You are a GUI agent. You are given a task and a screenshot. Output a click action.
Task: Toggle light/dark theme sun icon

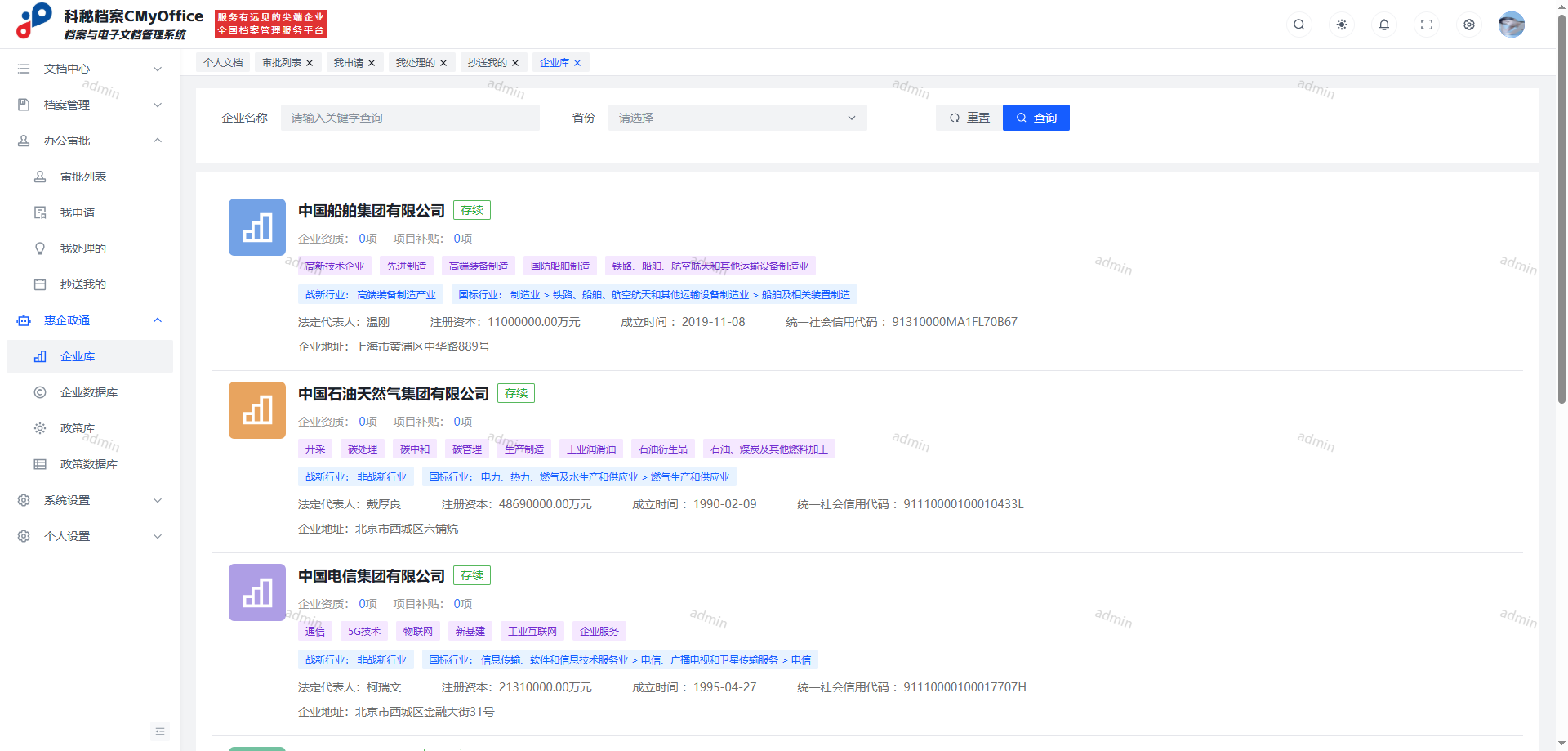1341,25
